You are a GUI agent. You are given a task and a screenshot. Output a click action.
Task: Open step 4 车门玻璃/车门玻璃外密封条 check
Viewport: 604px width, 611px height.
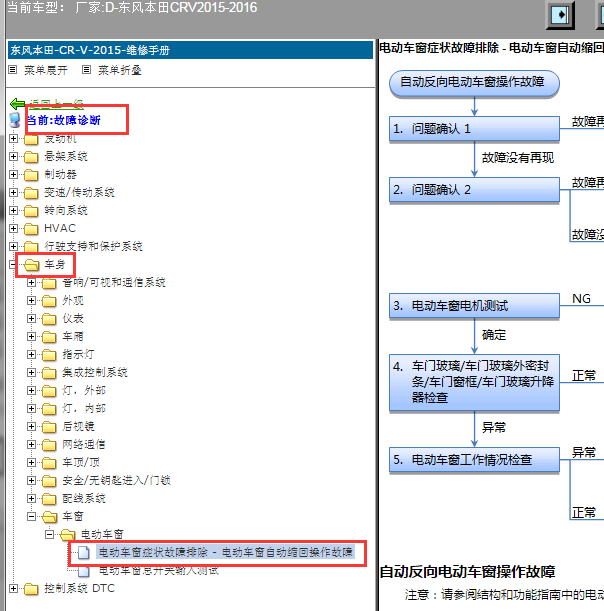tap(474, 382)
